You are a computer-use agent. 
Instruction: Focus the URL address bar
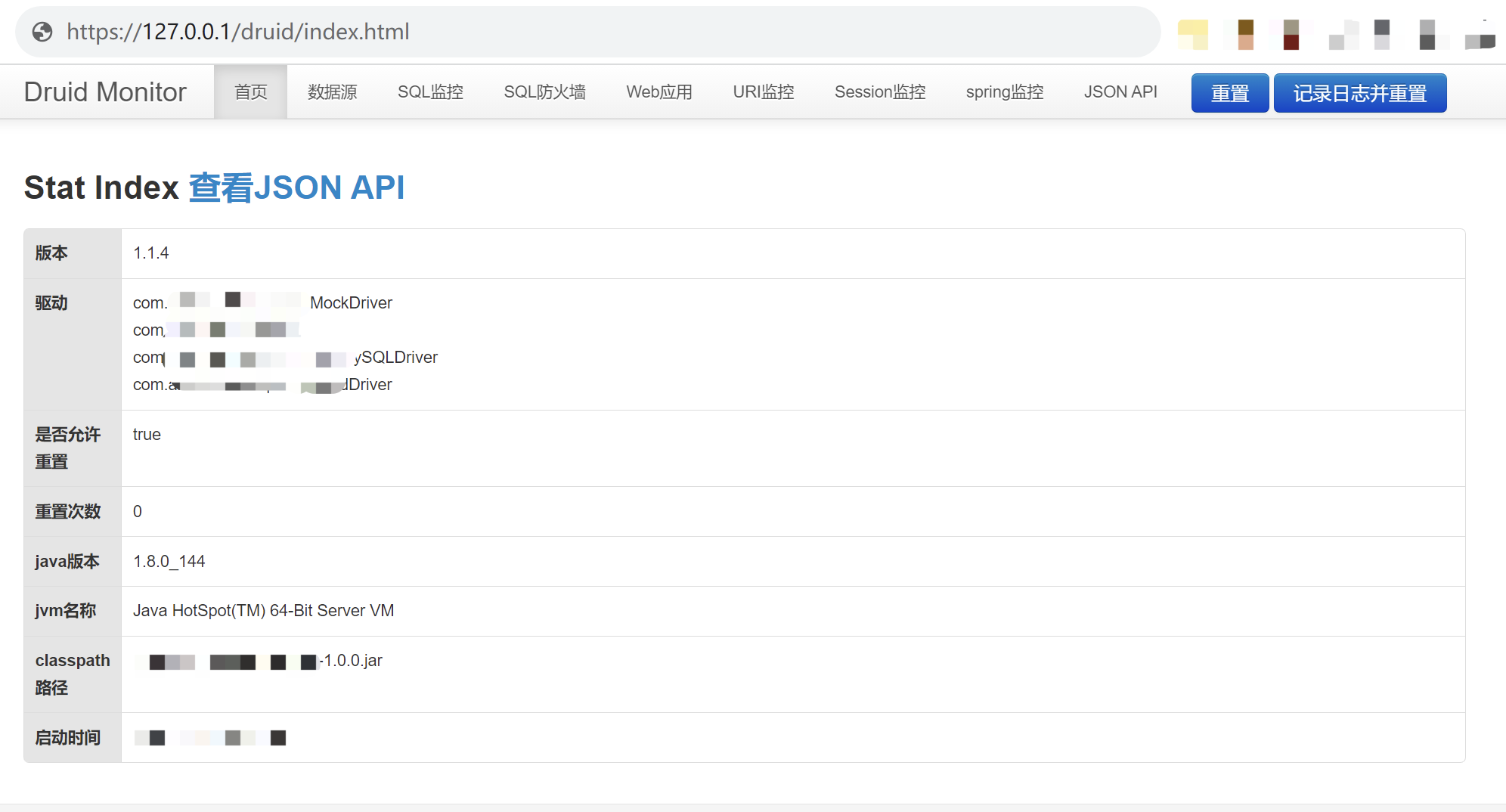click(x=605, y=32)
